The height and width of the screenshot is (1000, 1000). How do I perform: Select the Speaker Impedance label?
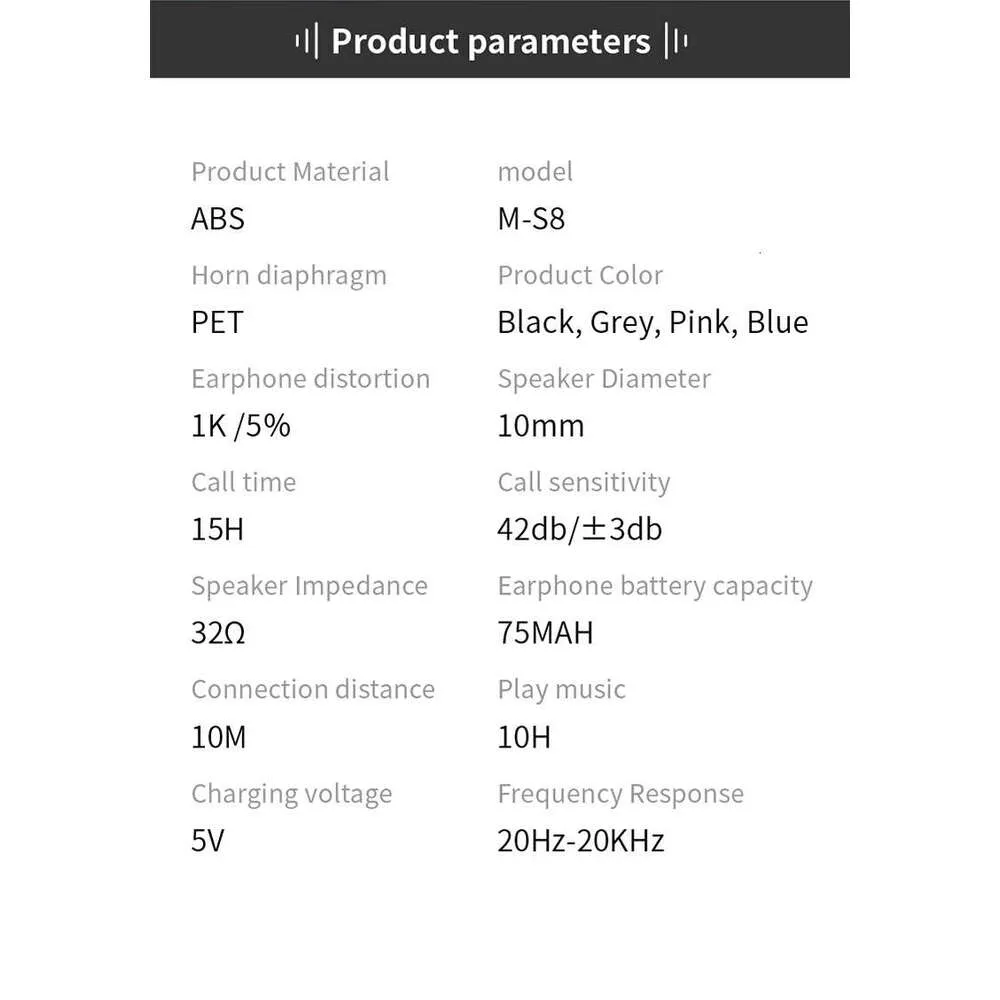click(x=309, y=586)
